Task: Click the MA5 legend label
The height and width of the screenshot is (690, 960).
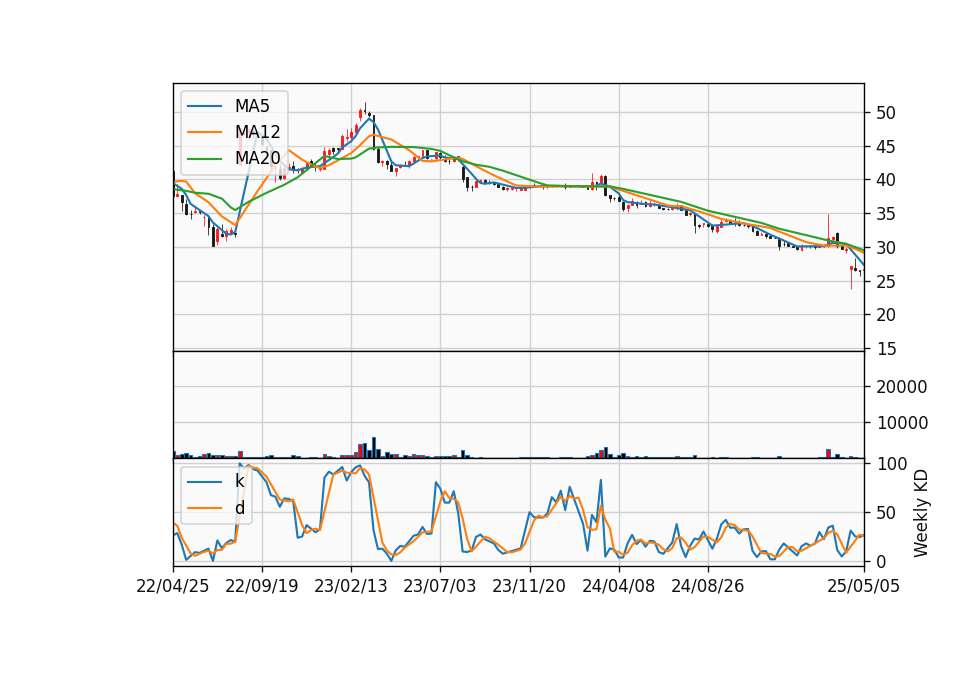Action: click(x=252, y=106)
